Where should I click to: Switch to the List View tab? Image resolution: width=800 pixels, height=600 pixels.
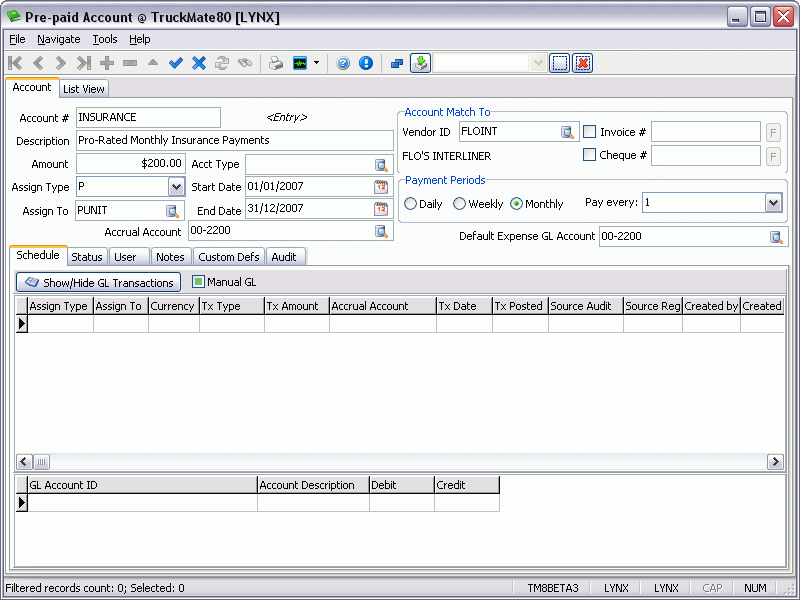(x=84, y=89)
